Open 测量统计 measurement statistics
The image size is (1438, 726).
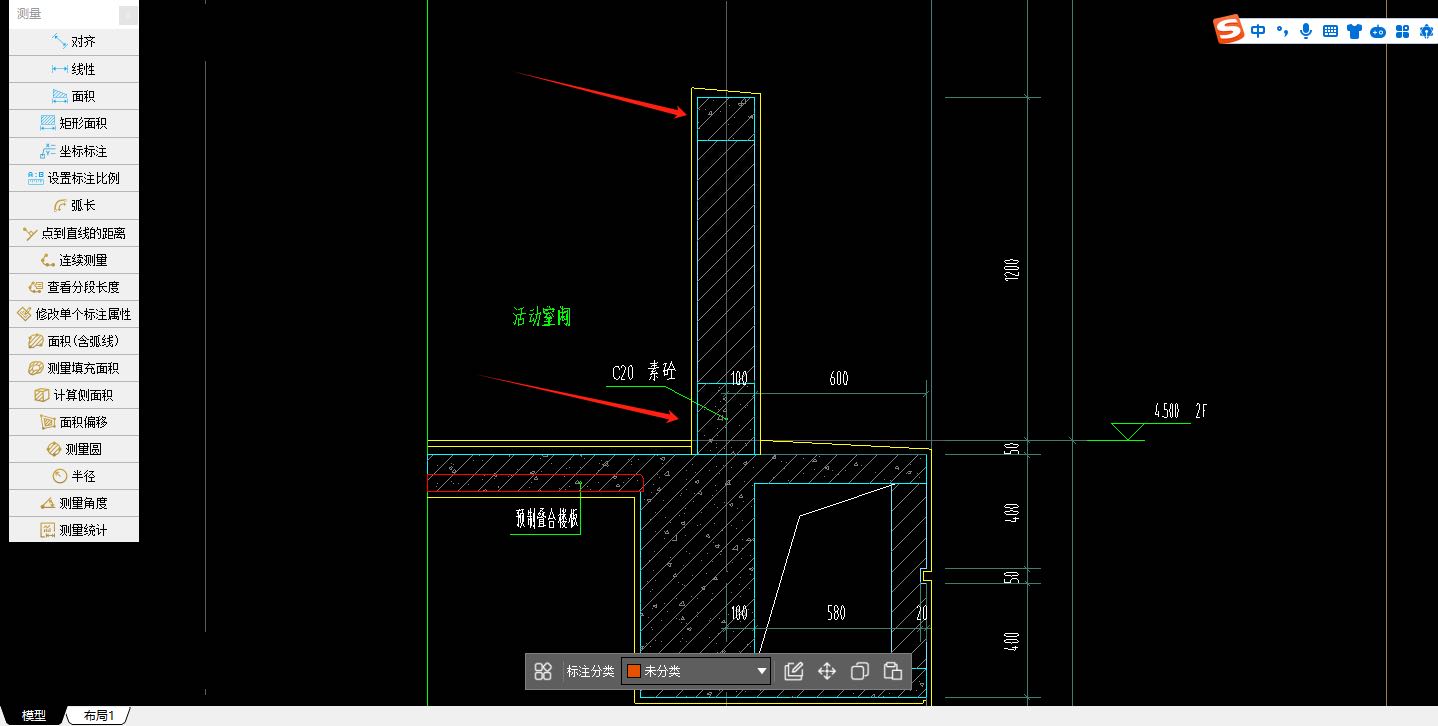74,530
